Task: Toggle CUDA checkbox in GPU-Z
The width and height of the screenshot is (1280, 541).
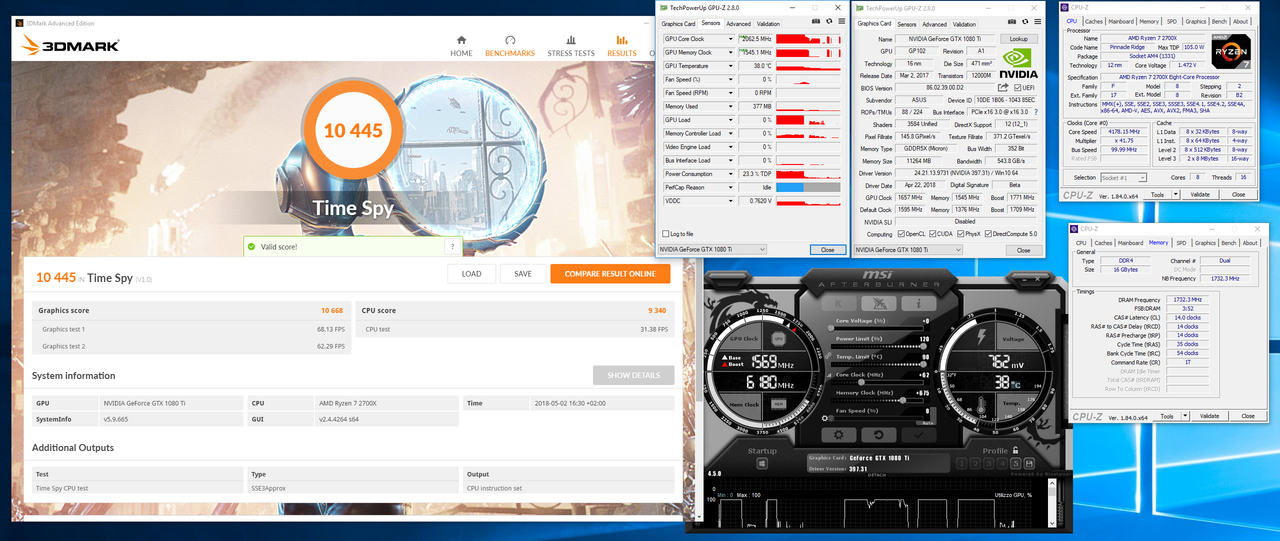Action: point(933,234)
